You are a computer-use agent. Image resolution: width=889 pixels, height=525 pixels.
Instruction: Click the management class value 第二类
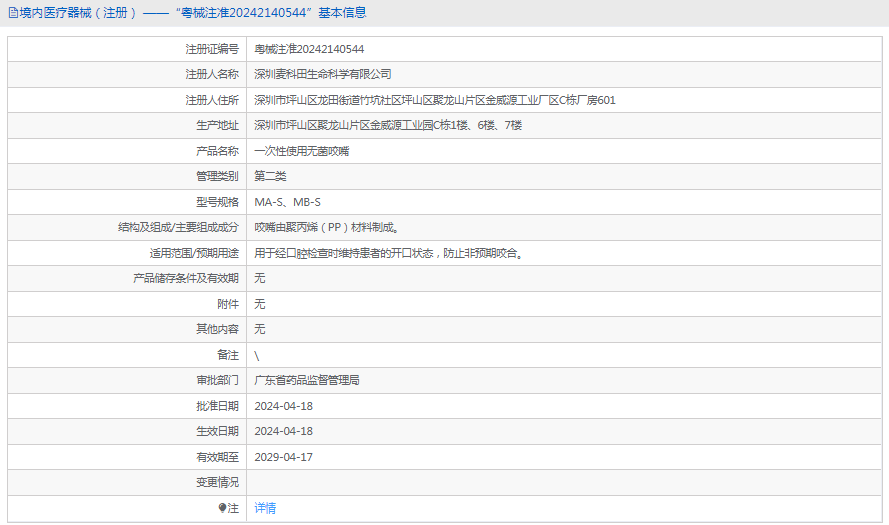[x=270, y=176]
